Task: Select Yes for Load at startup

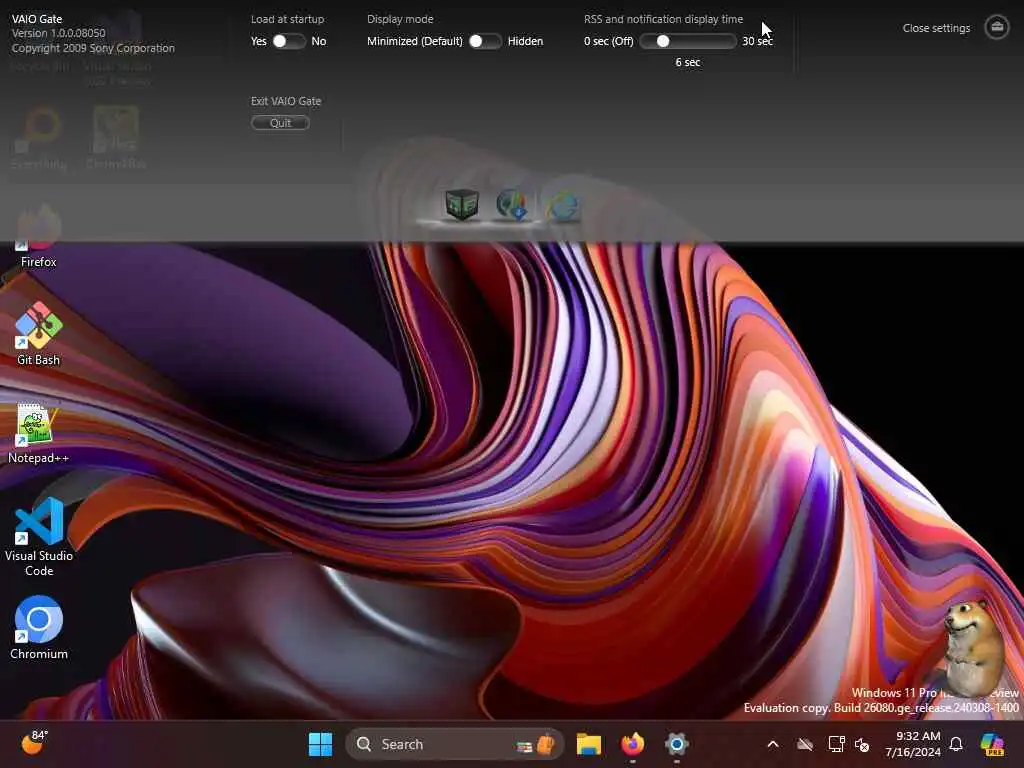Action: click(x=259, y=41)
